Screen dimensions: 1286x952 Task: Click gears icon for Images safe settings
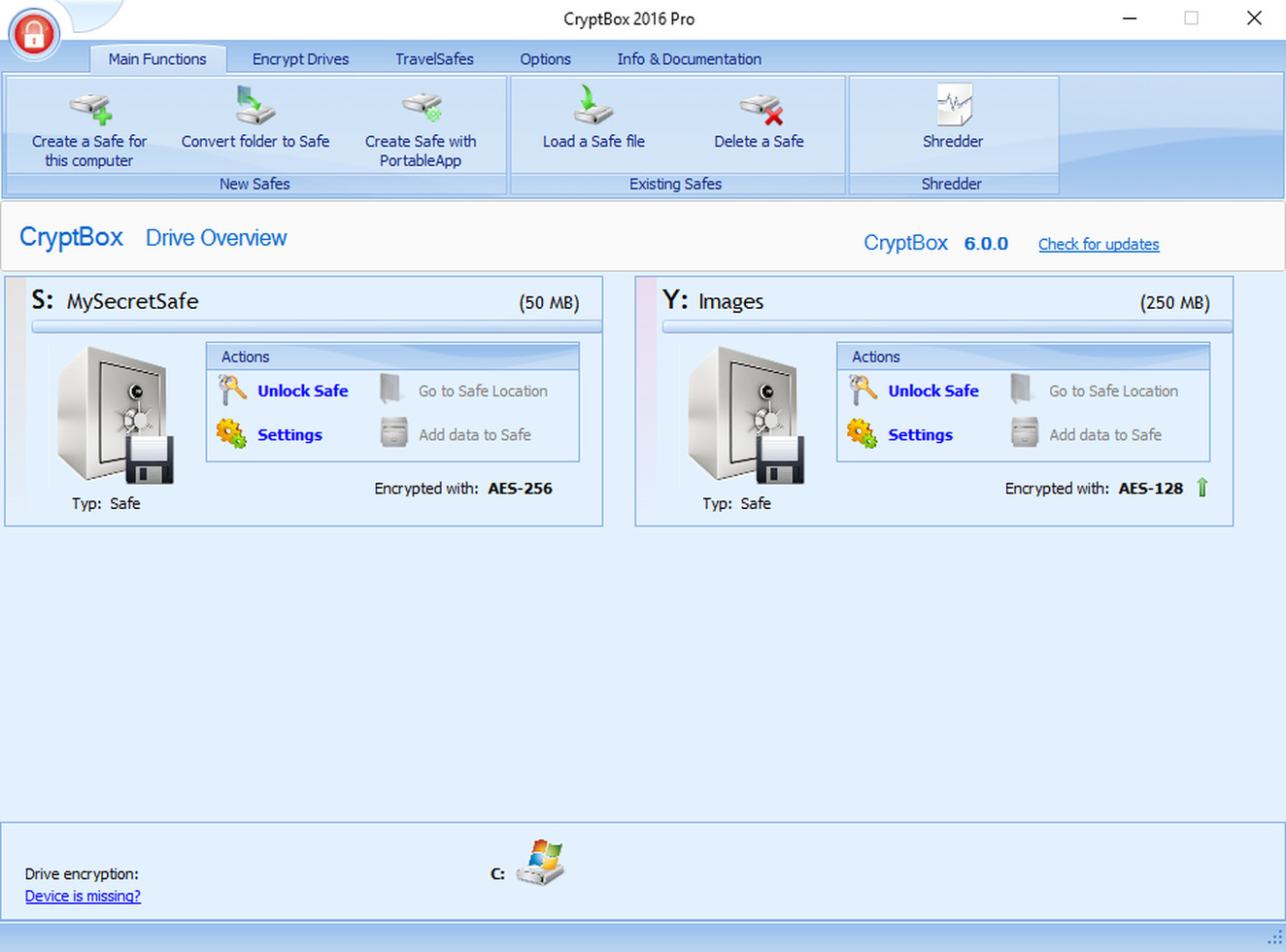(x=863, y=433)
